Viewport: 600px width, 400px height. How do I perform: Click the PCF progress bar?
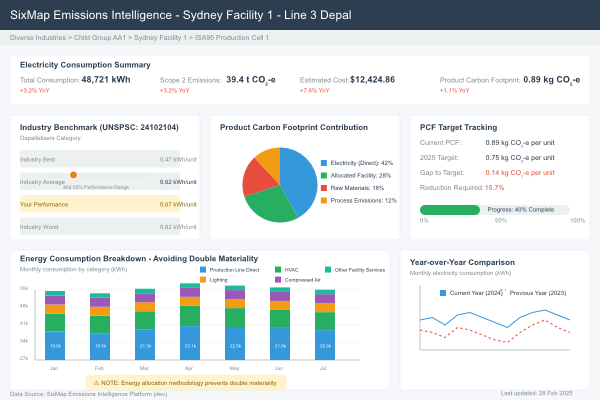point(494,210)
